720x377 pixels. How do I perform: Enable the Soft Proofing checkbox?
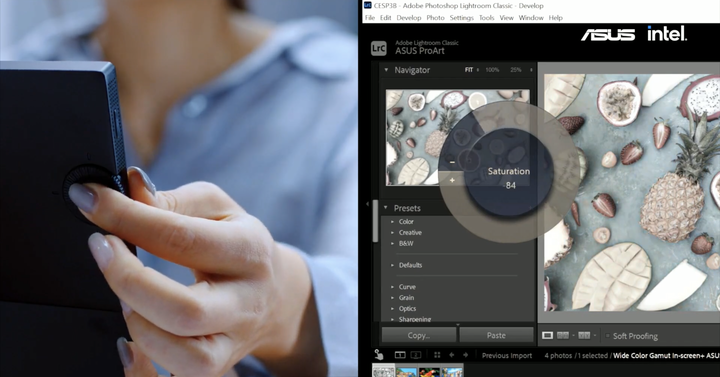coord(607,336)
